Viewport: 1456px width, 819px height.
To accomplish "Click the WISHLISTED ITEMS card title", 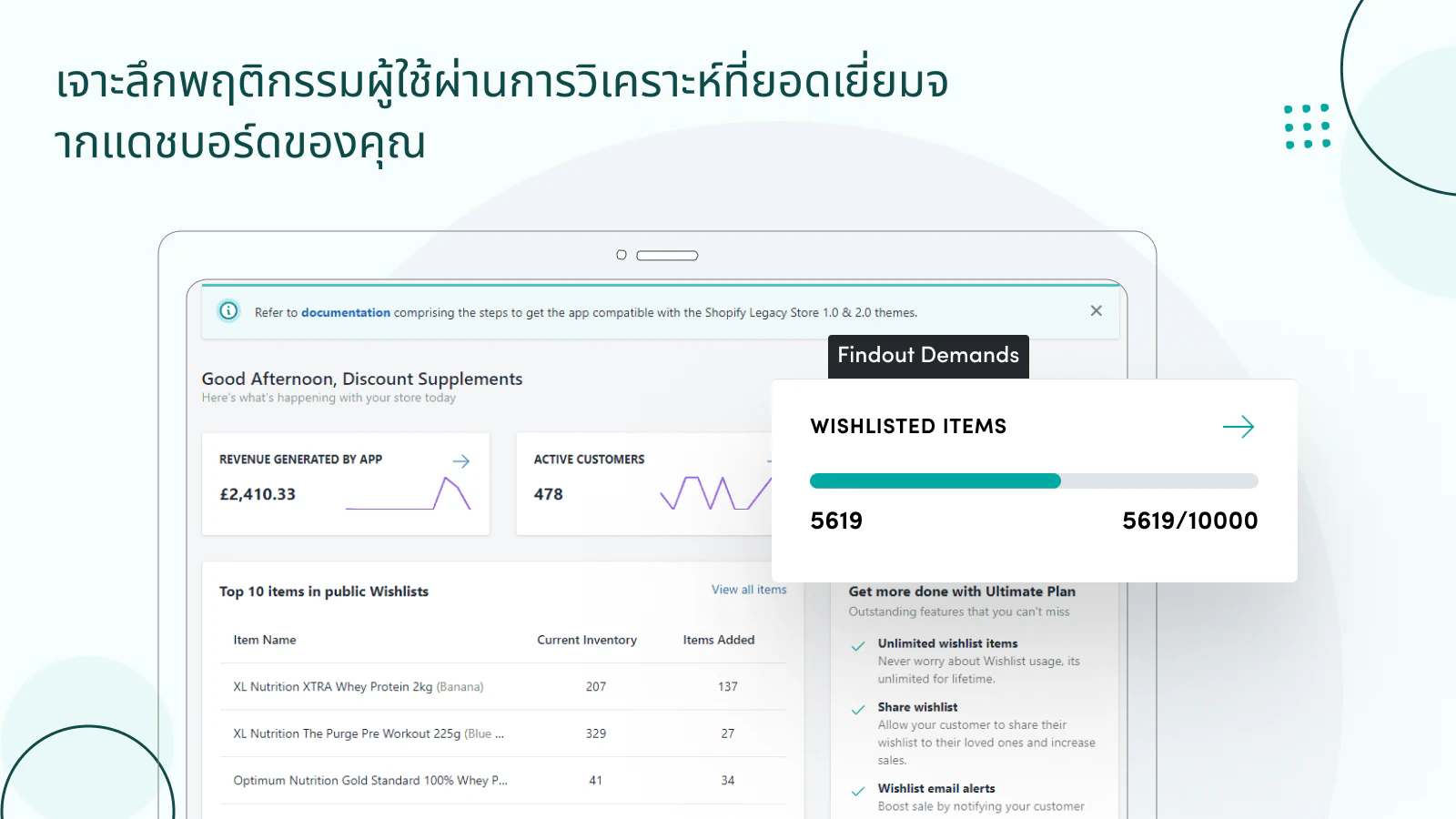I will click(908, 427).
